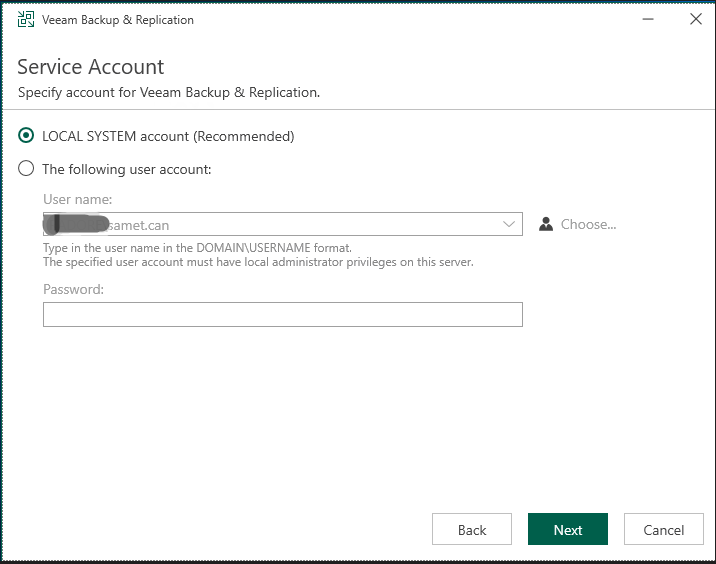Viewport: 716px width, 564px height.
Task: Go to the previous step with Back
Action: coord(472,529)
